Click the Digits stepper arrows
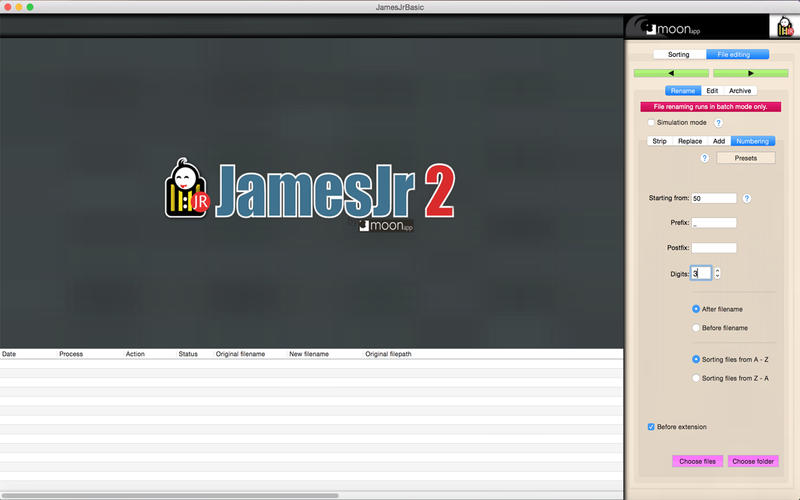800x500 pixels. tap(717, 273)
